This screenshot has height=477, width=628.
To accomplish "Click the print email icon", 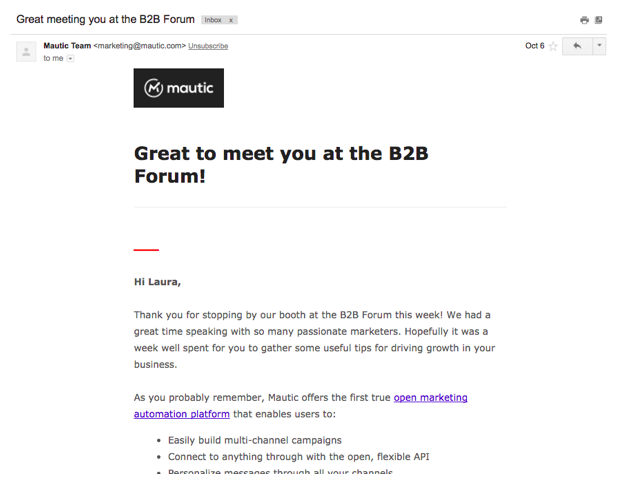I will (584, 20).
